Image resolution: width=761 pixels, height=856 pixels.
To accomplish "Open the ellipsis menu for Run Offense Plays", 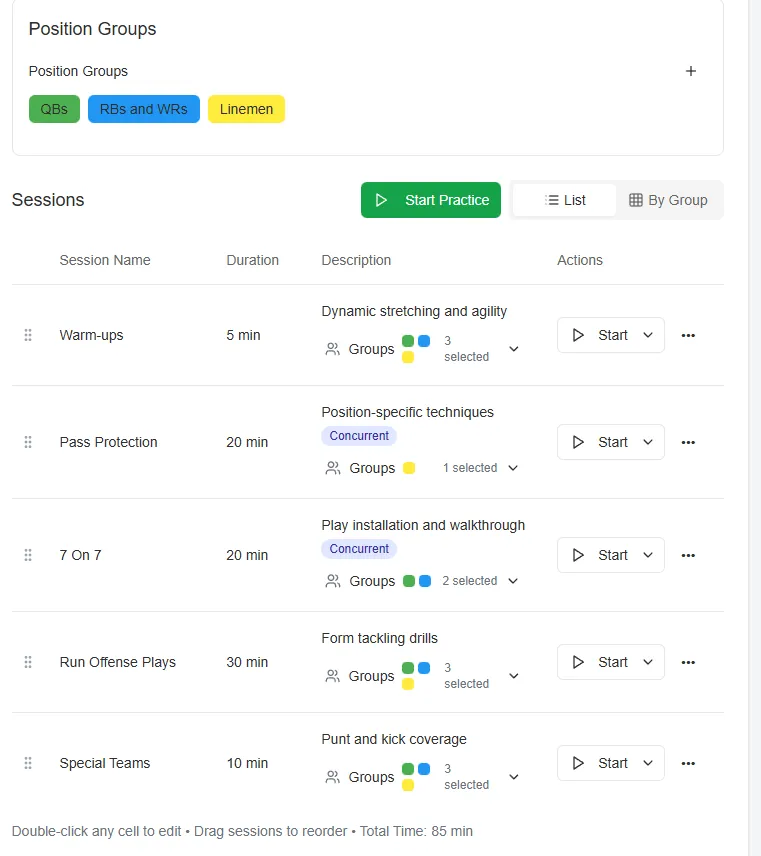I will click(x=688, y=661).
